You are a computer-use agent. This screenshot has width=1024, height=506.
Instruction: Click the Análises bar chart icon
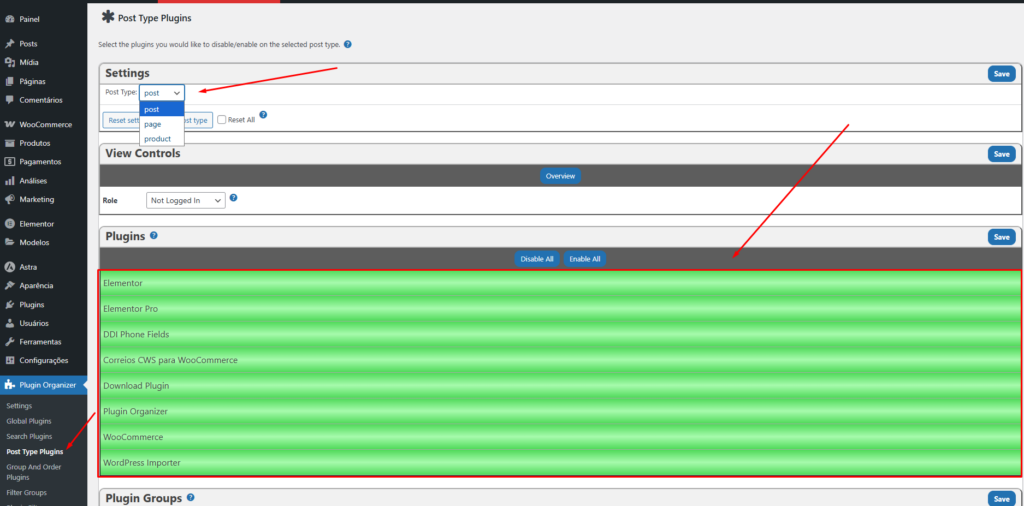point(10,181)
